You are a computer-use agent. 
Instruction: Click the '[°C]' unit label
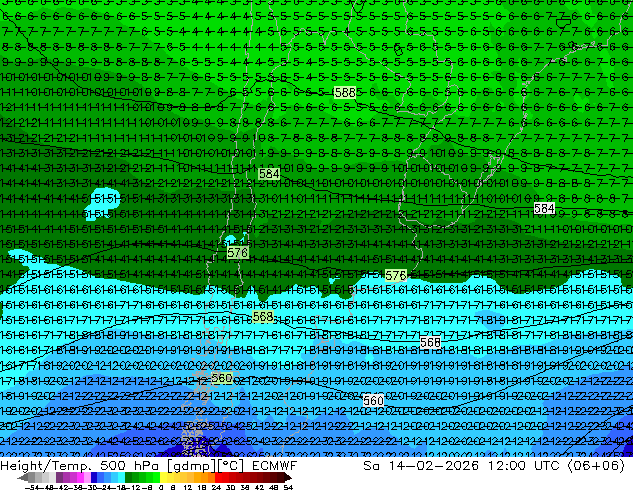[x=231, y=466]
